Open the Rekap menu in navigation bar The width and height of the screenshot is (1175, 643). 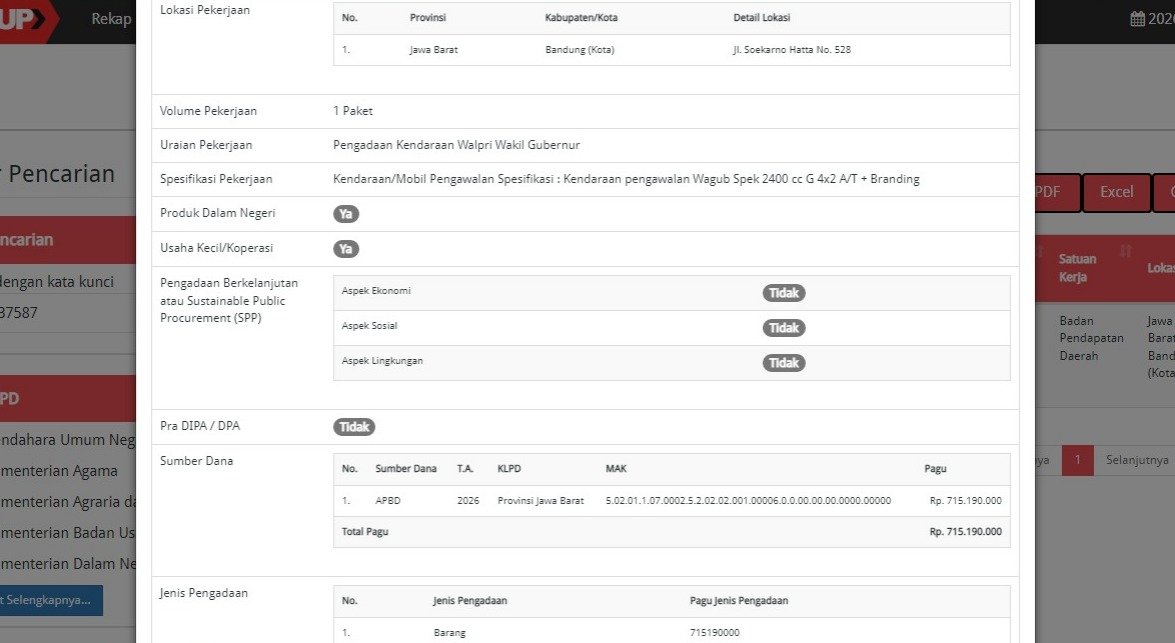111,19
